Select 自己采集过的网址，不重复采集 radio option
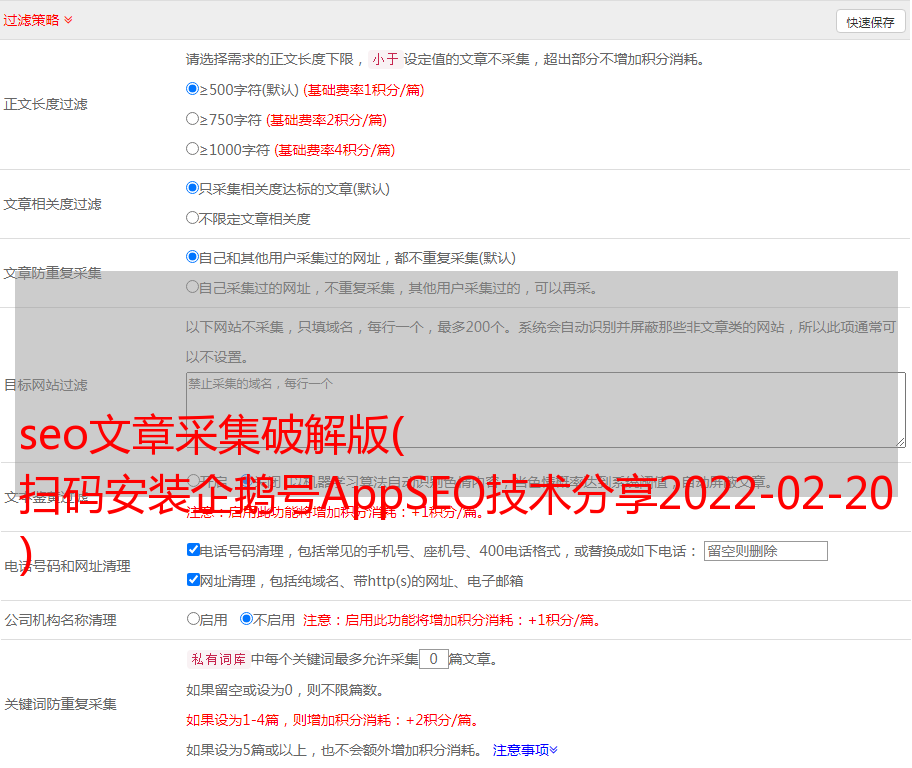Screen dimensions: 912x768 [193, 287]
